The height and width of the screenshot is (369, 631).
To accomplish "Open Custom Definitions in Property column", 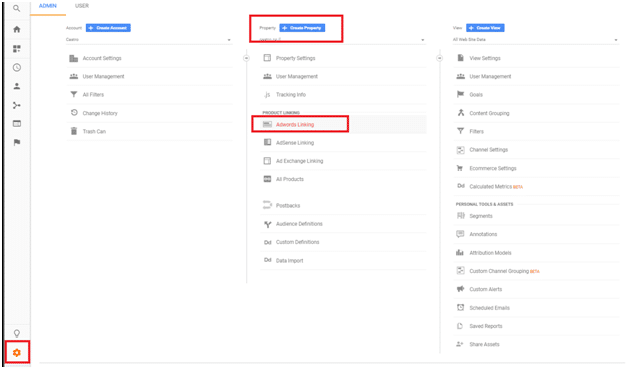I will pyautogui.click(x=343, y=242).
